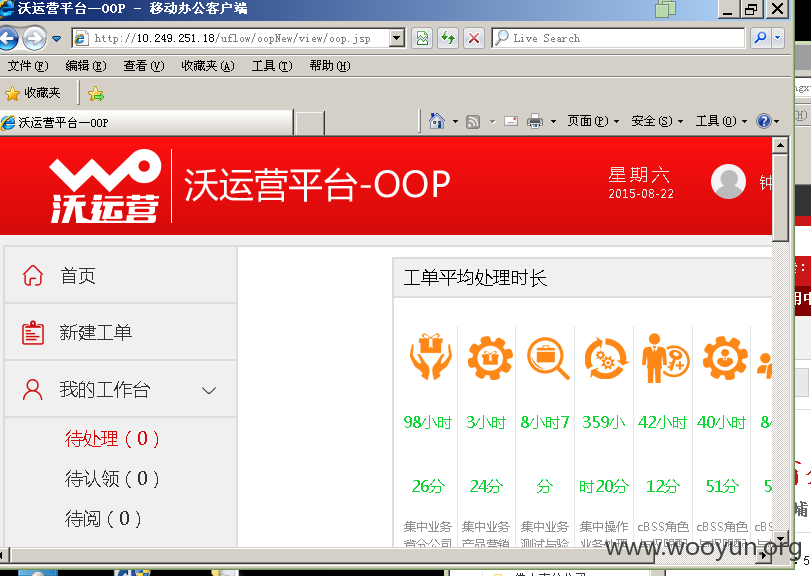Open the print options dropdown arrow
The image size is (811, 576).
[x=553, y=122]
